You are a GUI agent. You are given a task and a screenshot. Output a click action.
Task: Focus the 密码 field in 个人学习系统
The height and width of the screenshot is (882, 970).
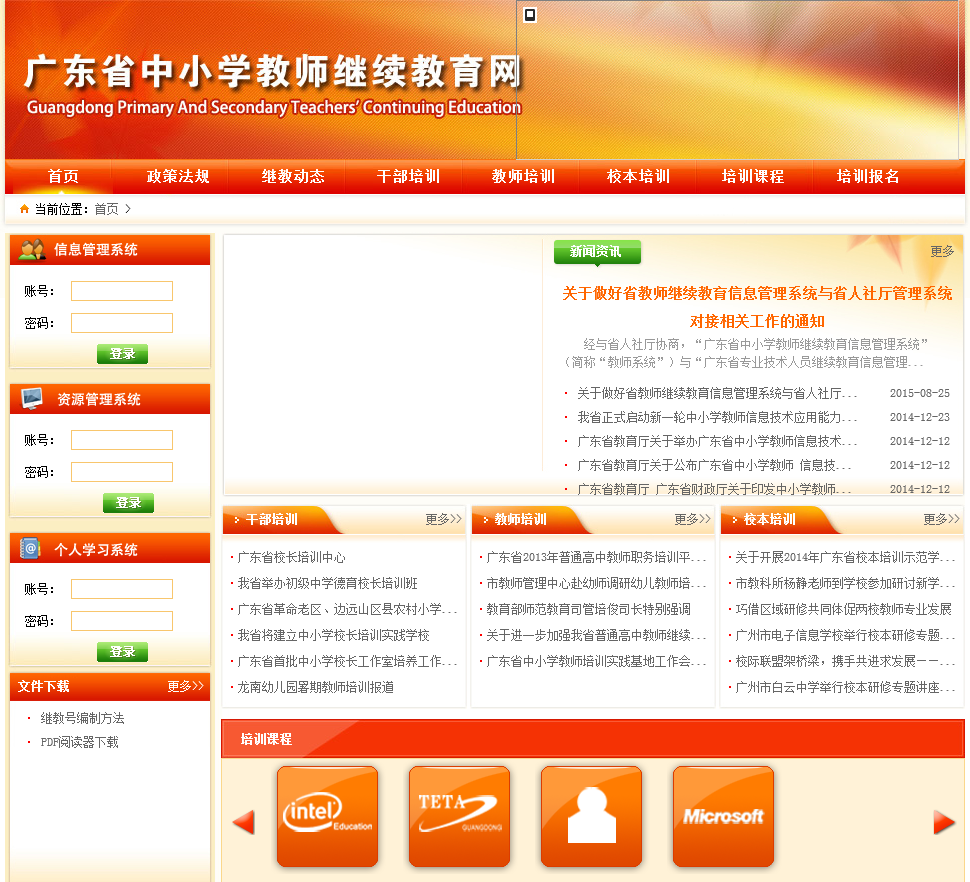(x=122, y=621)
